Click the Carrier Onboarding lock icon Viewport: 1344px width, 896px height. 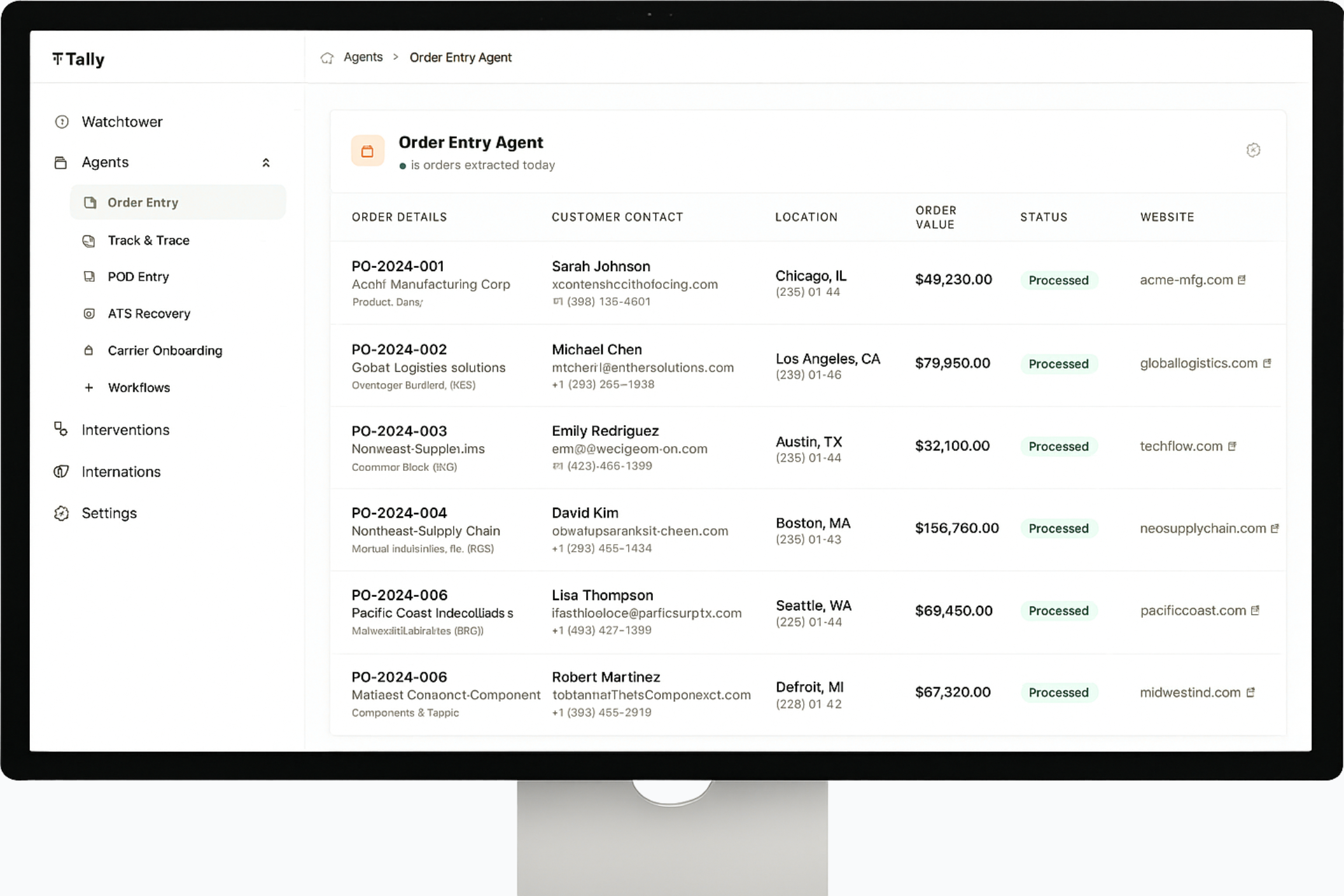[x=89, y=351]
